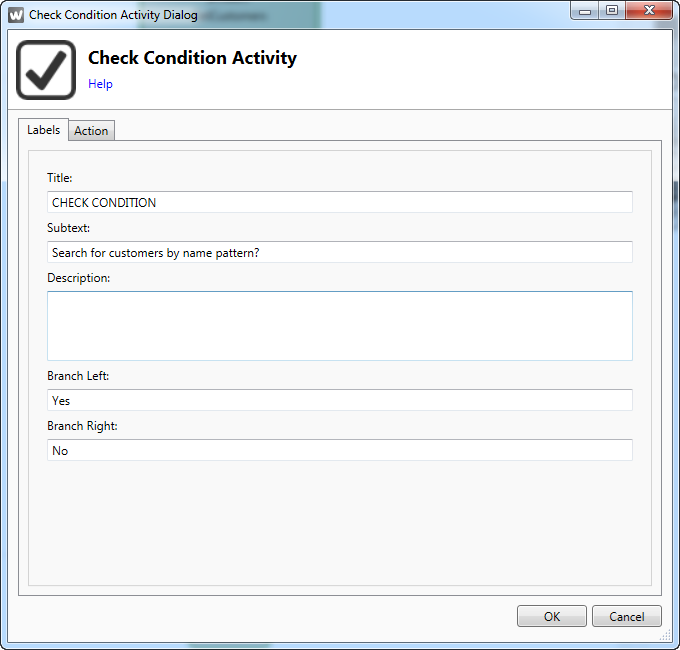Maximize the dialog window
The height and width of the screenshot is (650, 680).
tap(611, 11)
